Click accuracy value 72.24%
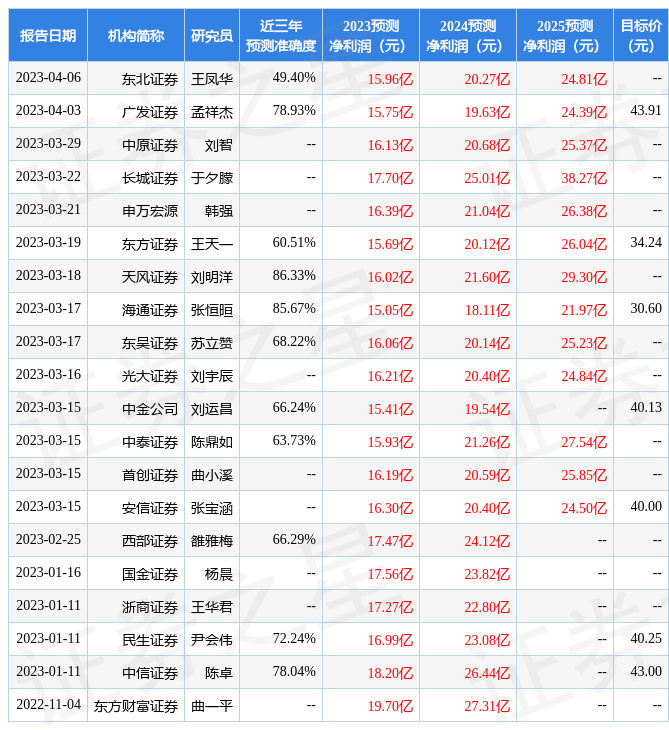The width and height of the screenshot is (669, 730). pos(294,639)
